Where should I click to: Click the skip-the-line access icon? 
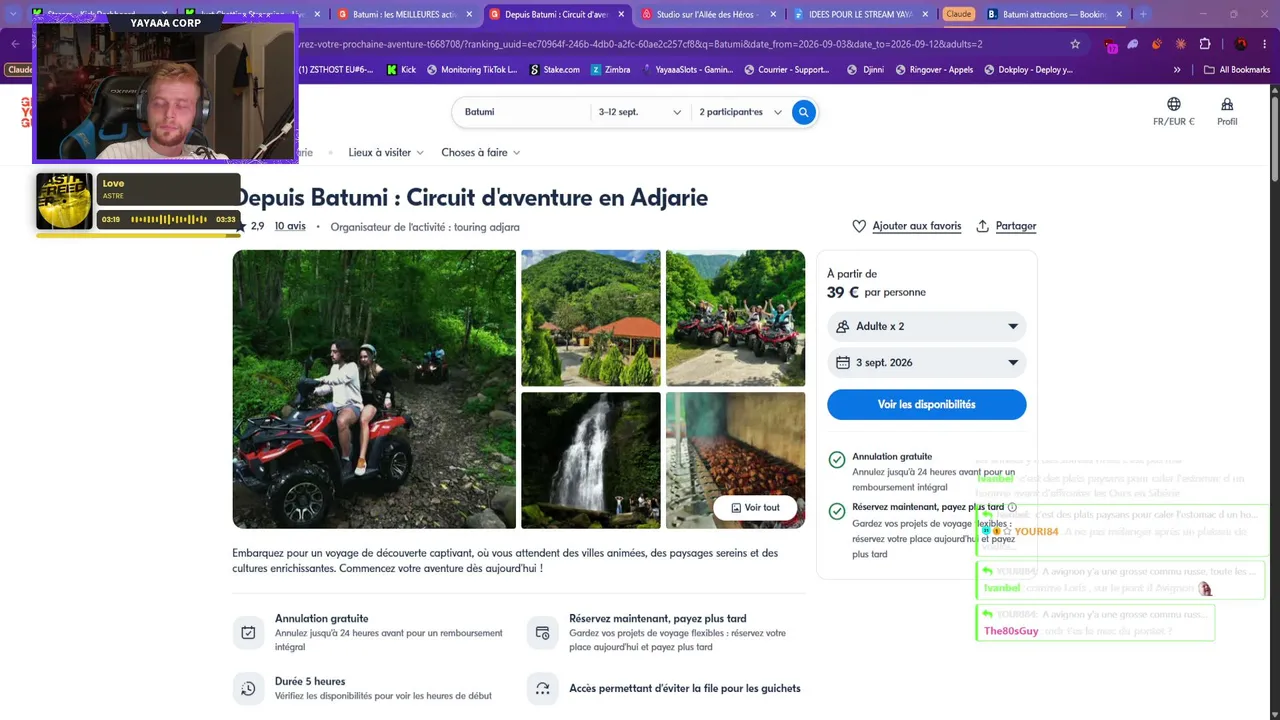pos(542,689)
